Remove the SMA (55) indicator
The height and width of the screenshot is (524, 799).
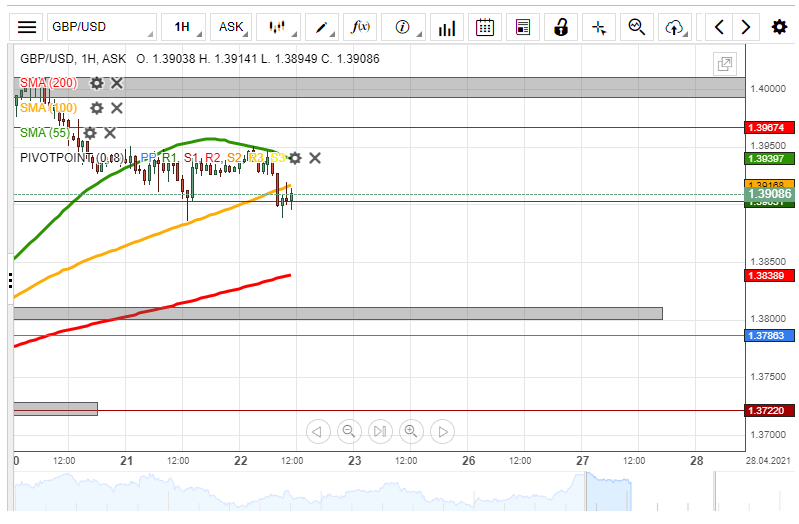tap(110, 133)
